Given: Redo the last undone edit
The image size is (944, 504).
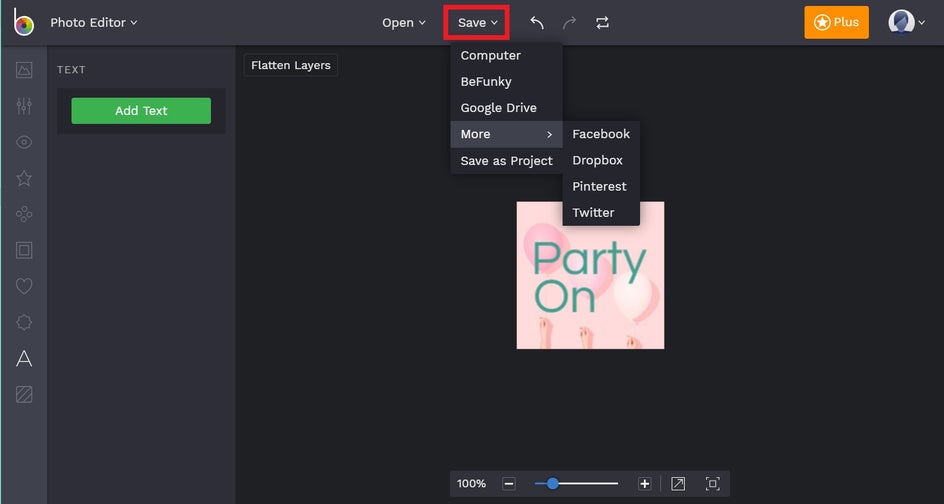Looking at the screenshot, I should pos(569,22).
